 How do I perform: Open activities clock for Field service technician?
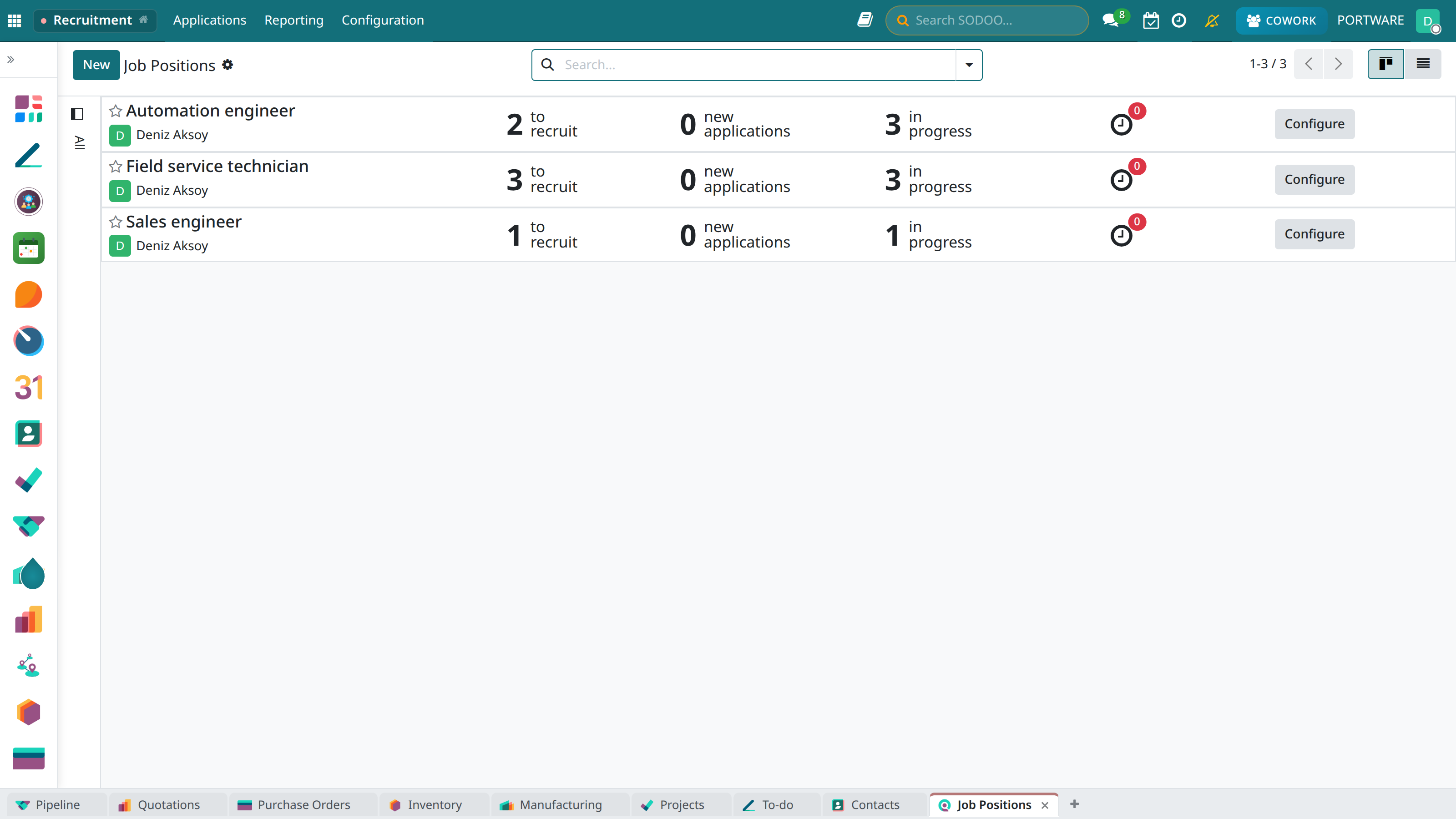(x=1122, y=180)
